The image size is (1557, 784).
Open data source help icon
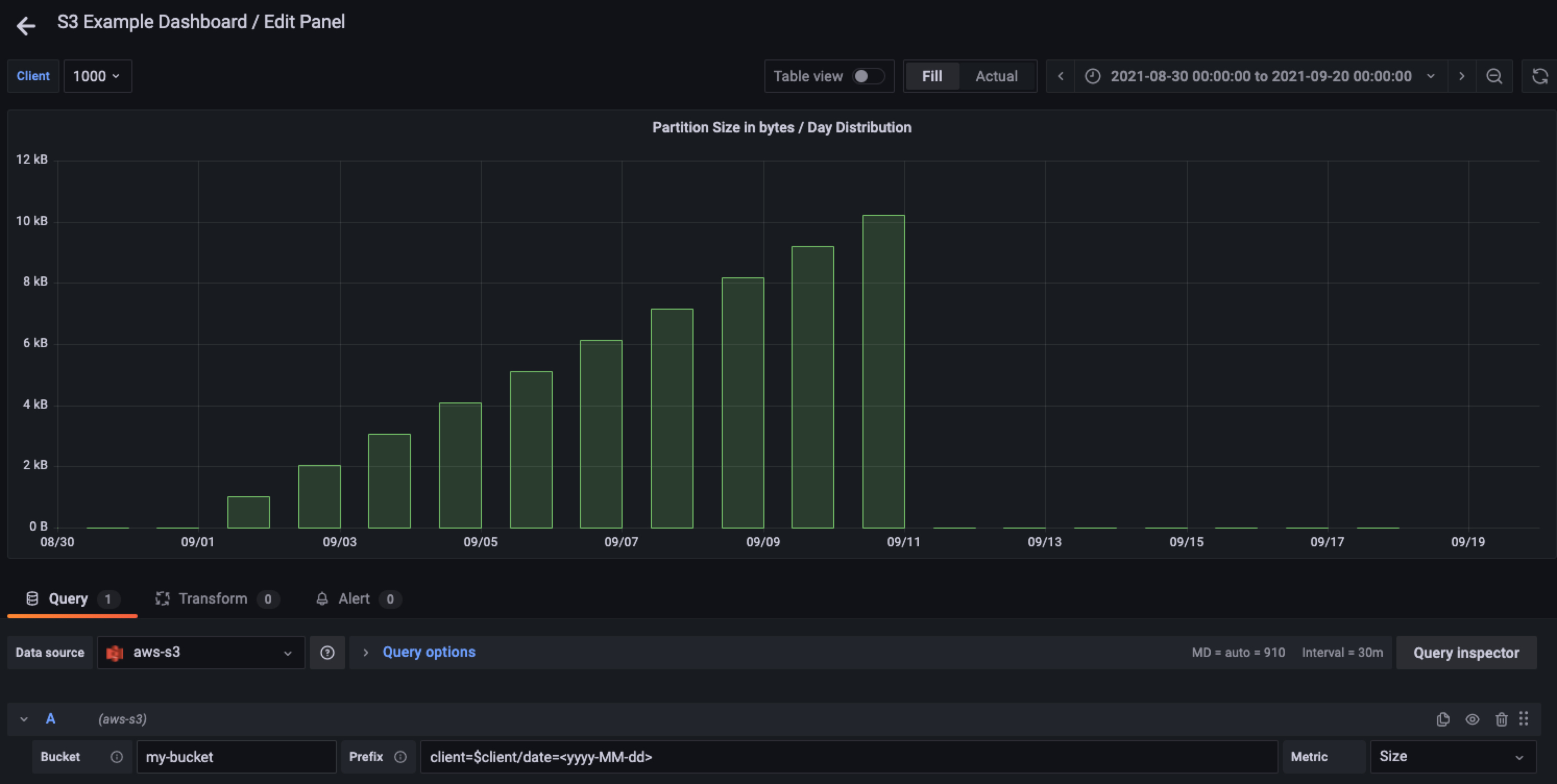tap(327, 652)
